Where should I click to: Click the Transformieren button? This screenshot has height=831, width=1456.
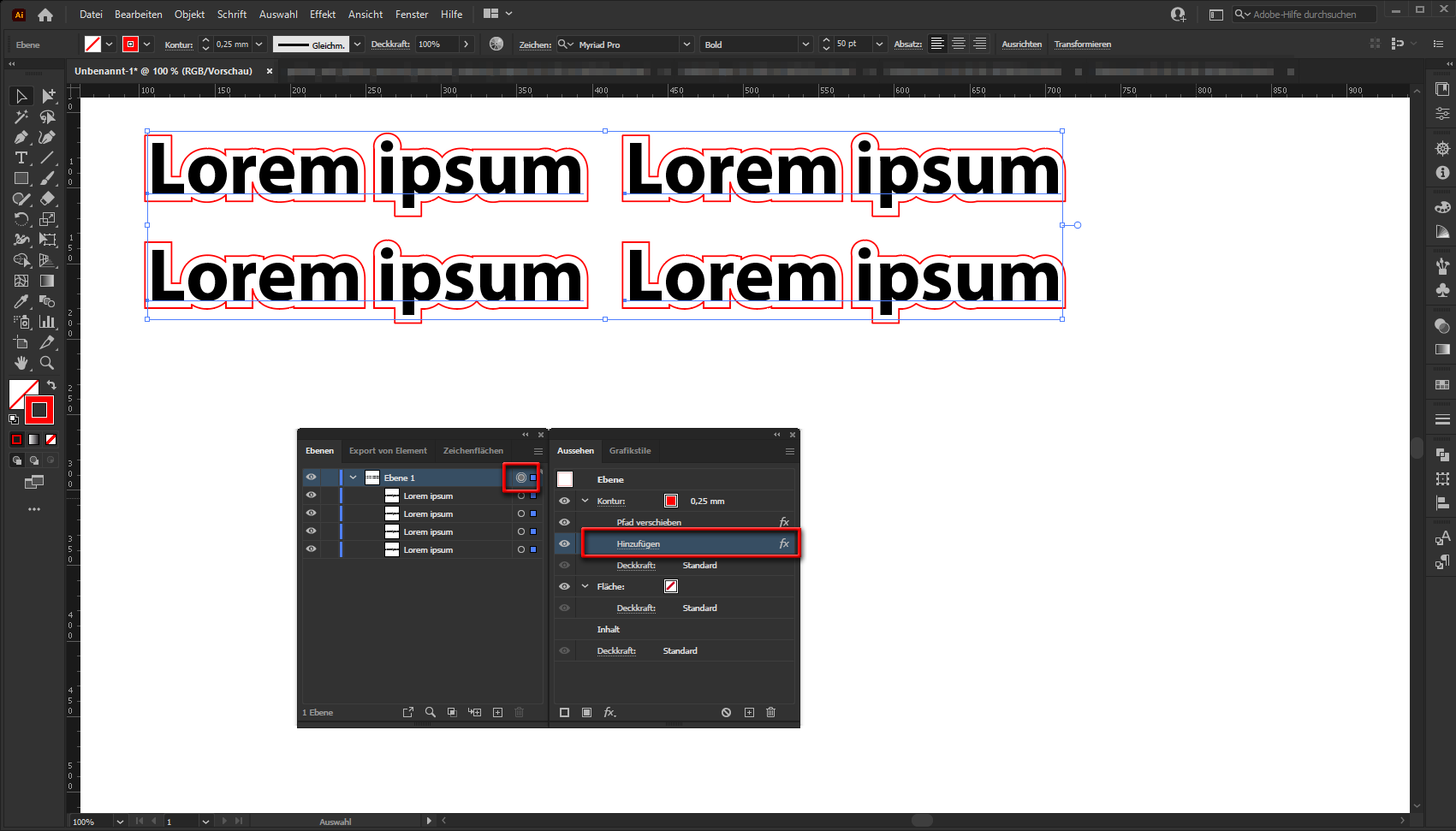coord(1083,44)
